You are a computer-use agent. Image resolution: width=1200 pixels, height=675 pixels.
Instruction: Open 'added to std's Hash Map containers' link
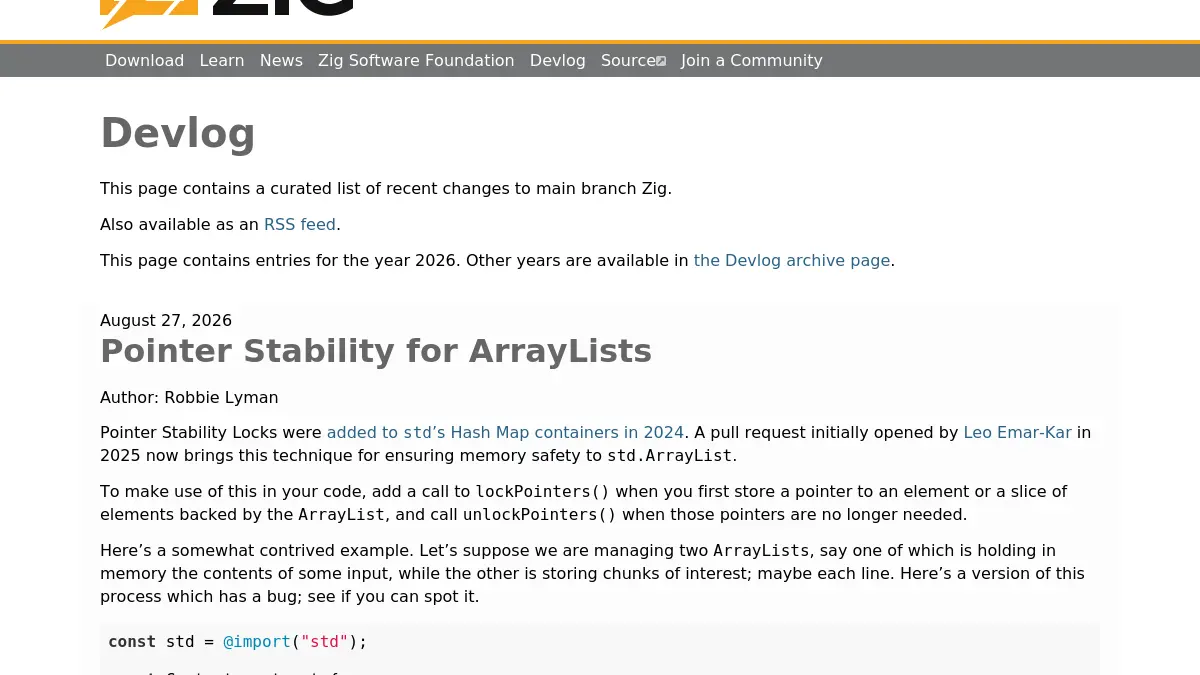point(505,432)
